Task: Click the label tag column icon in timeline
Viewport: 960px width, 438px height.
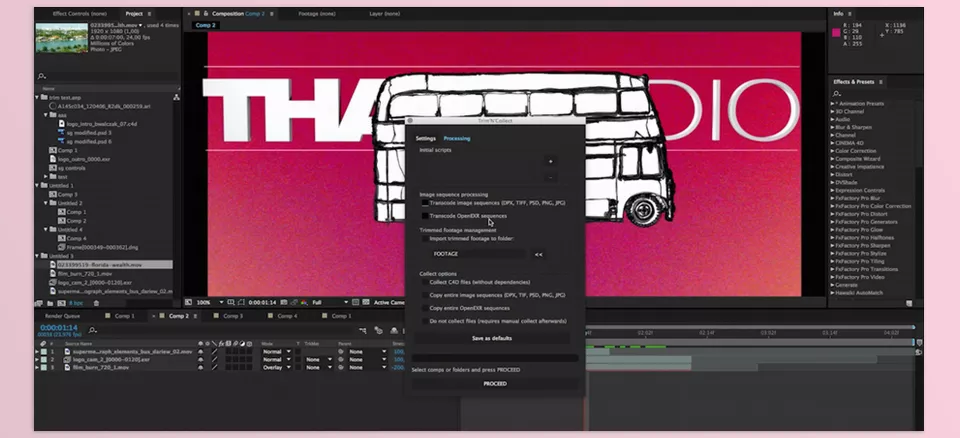Action: click(43, 344)
